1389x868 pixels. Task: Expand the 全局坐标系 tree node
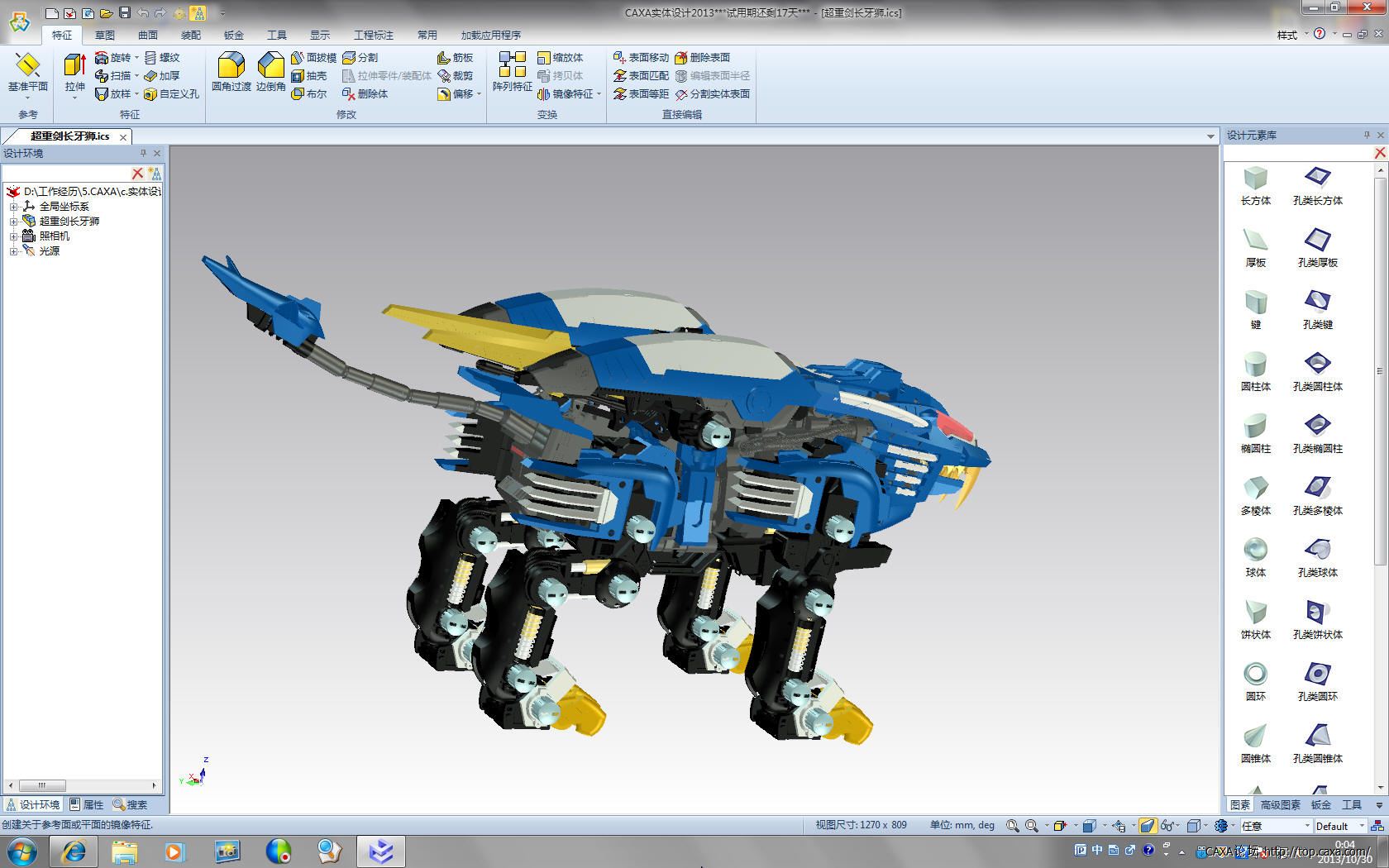(x=13, y=207)
